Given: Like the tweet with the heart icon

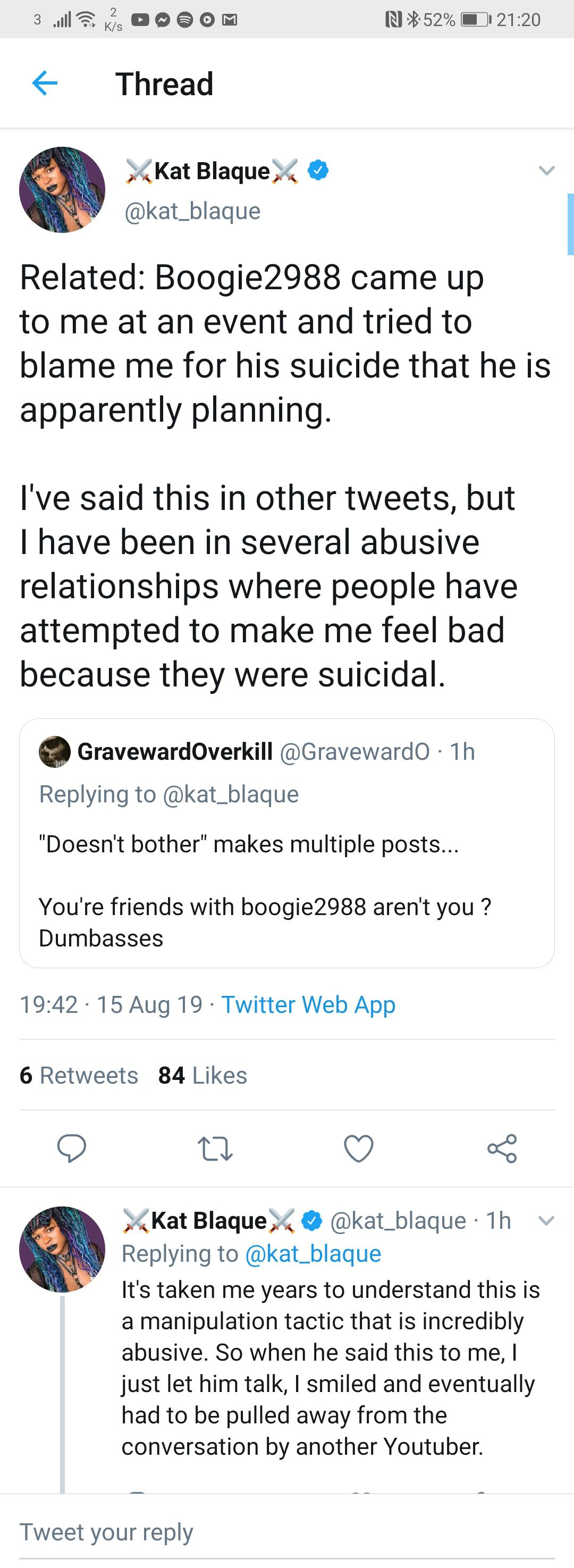Looking at the screenshot, I should point(359,1148).
